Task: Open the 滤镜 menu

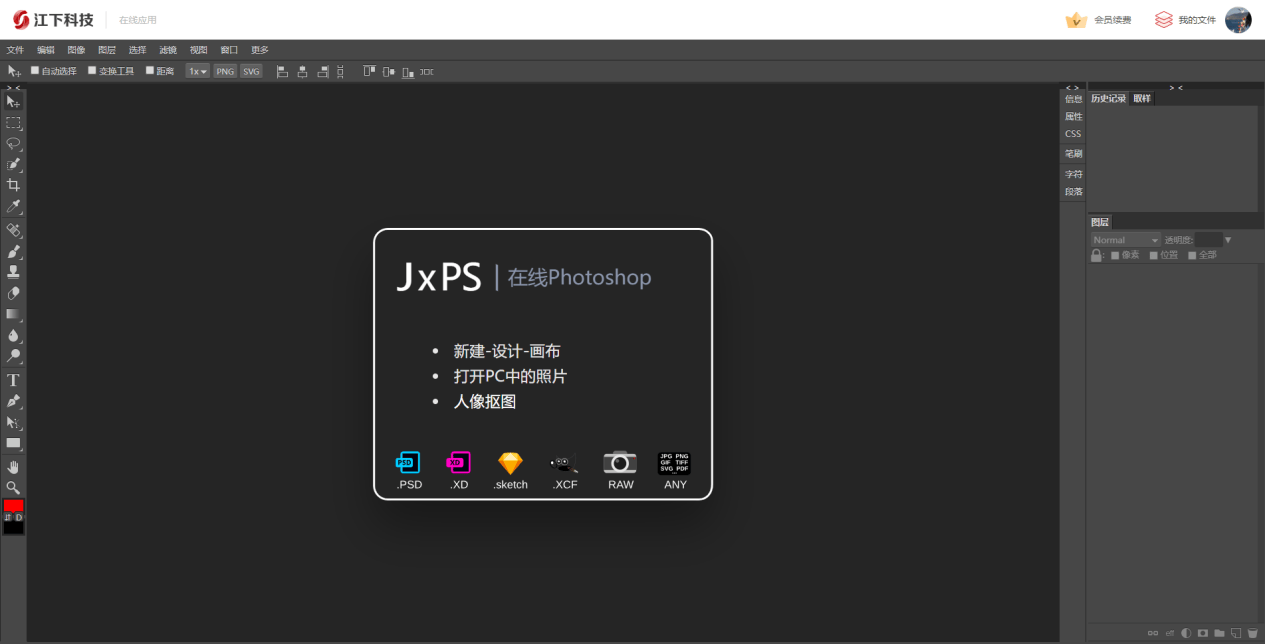Action: (x=168, y=50)
